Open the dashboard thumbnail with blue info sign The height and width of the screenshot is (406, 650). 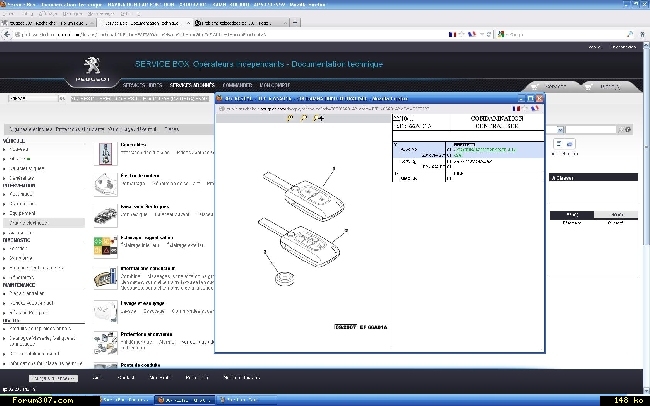[x=105, y=277]
